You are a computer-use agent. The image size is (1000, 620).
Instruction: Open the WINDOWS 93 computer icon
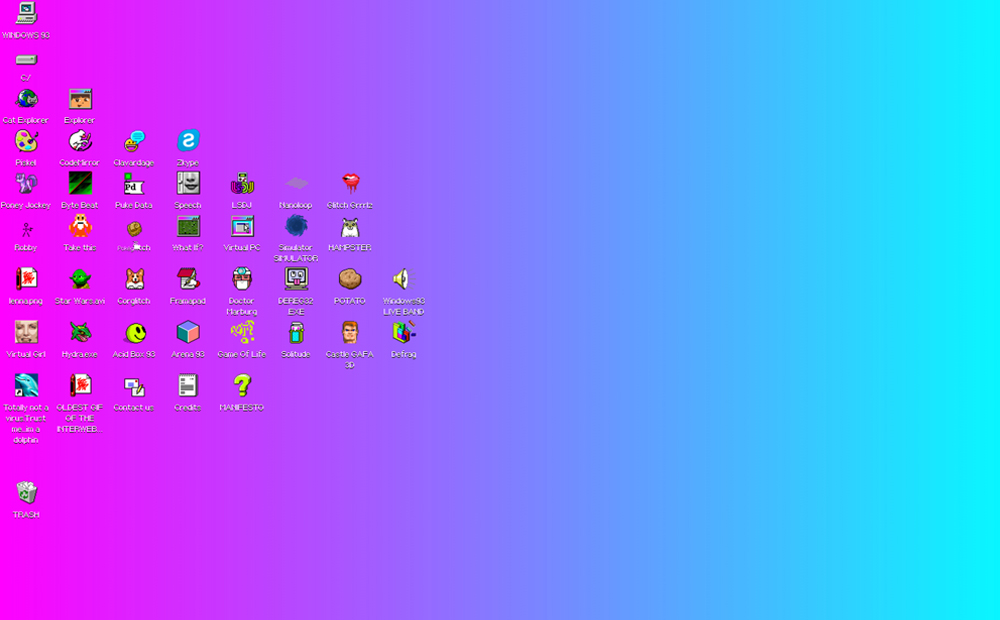point(26,14)
